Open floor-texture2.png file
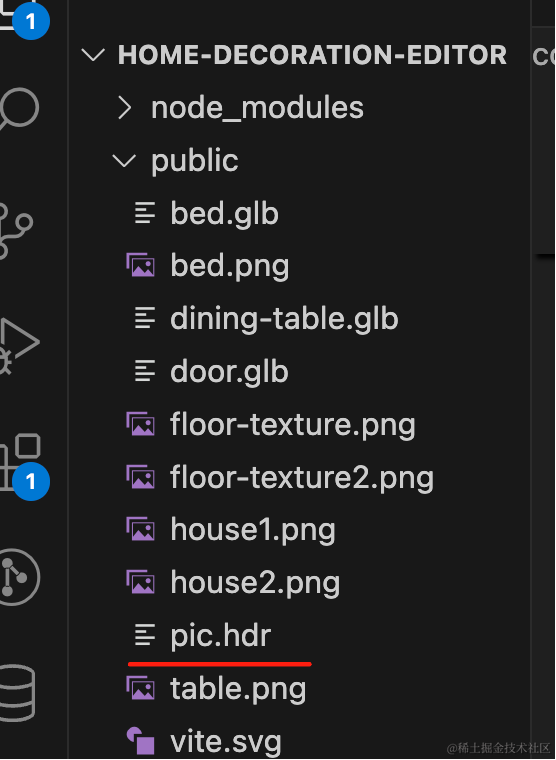 [x=302, y=477]
